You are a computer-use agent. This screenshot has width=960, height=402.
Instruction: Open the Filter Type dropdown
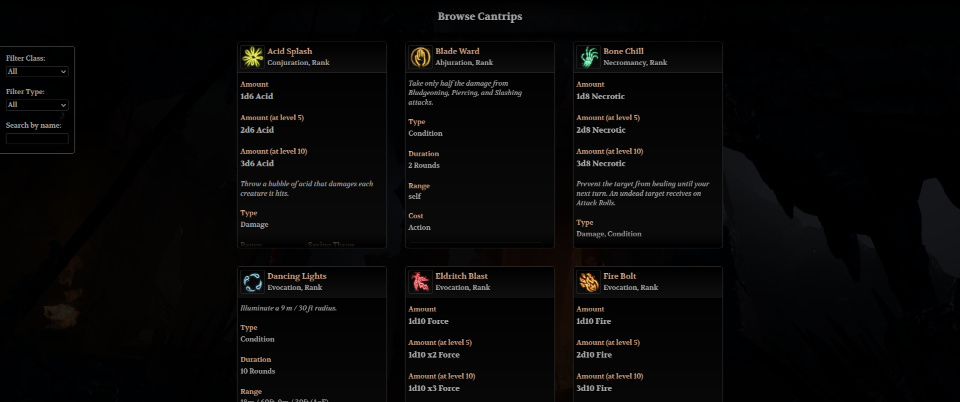point(37,105)
